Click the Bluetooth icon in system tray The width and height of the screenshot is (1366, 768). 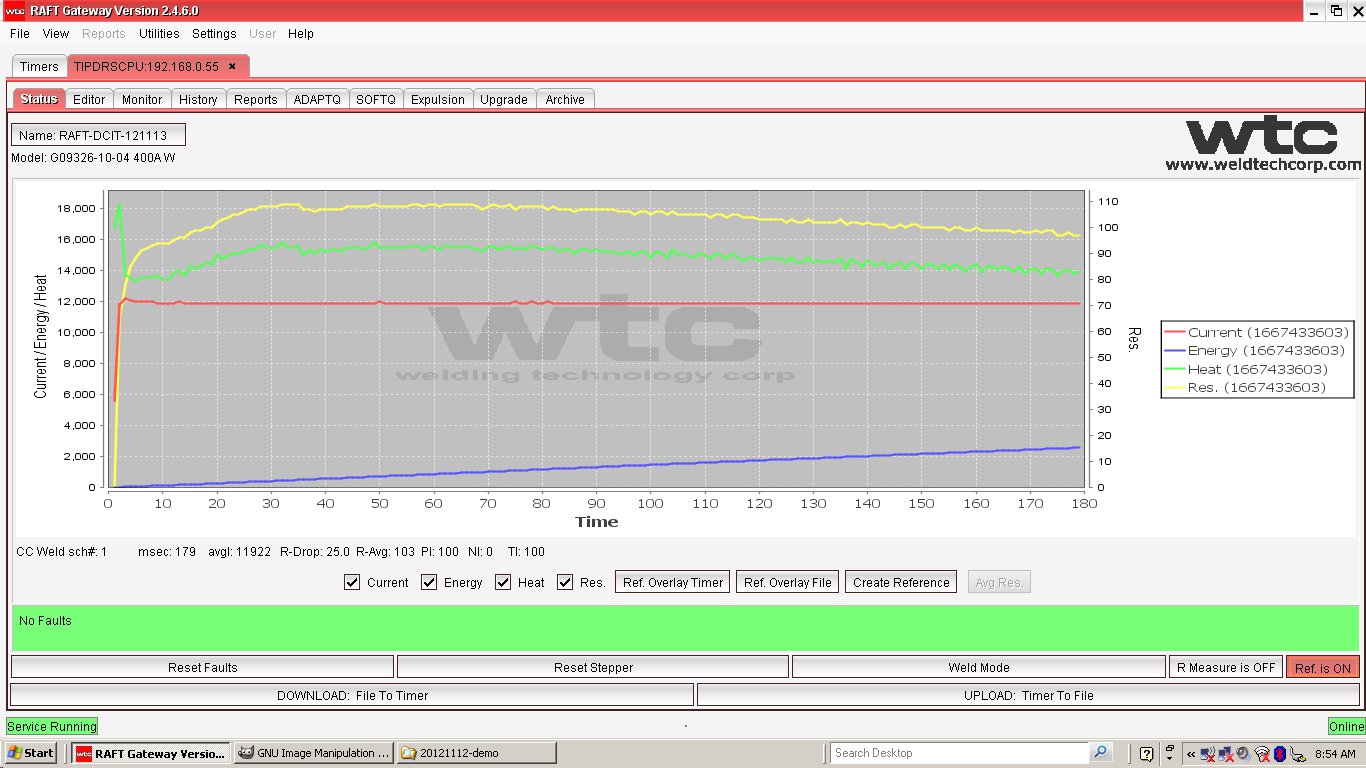1280,754
